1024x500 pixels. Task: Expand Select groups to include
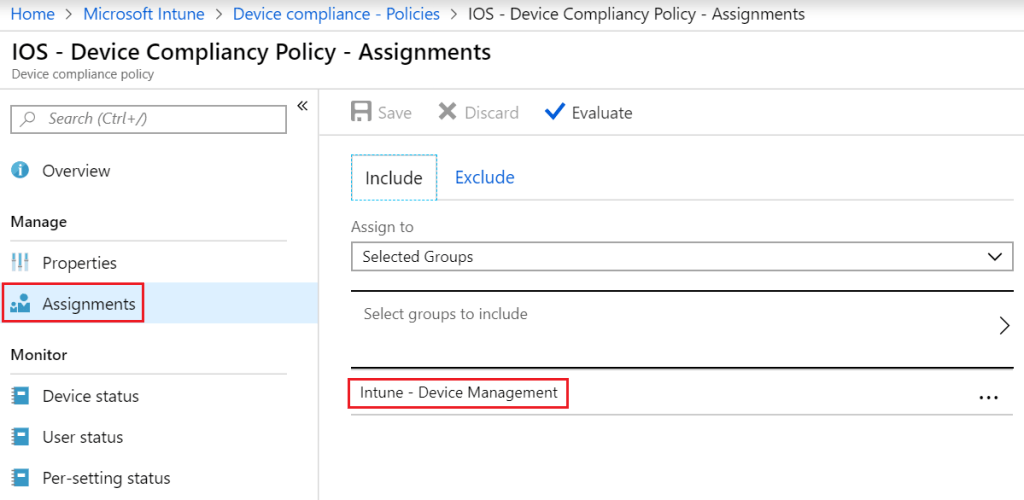coord(1004,325)
